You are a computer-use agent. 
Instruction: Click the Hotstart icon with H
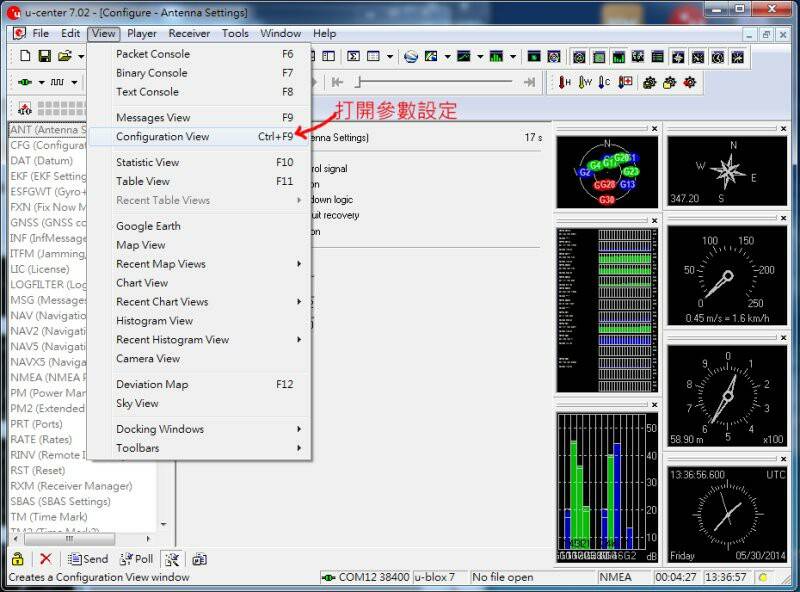[566, 82]
